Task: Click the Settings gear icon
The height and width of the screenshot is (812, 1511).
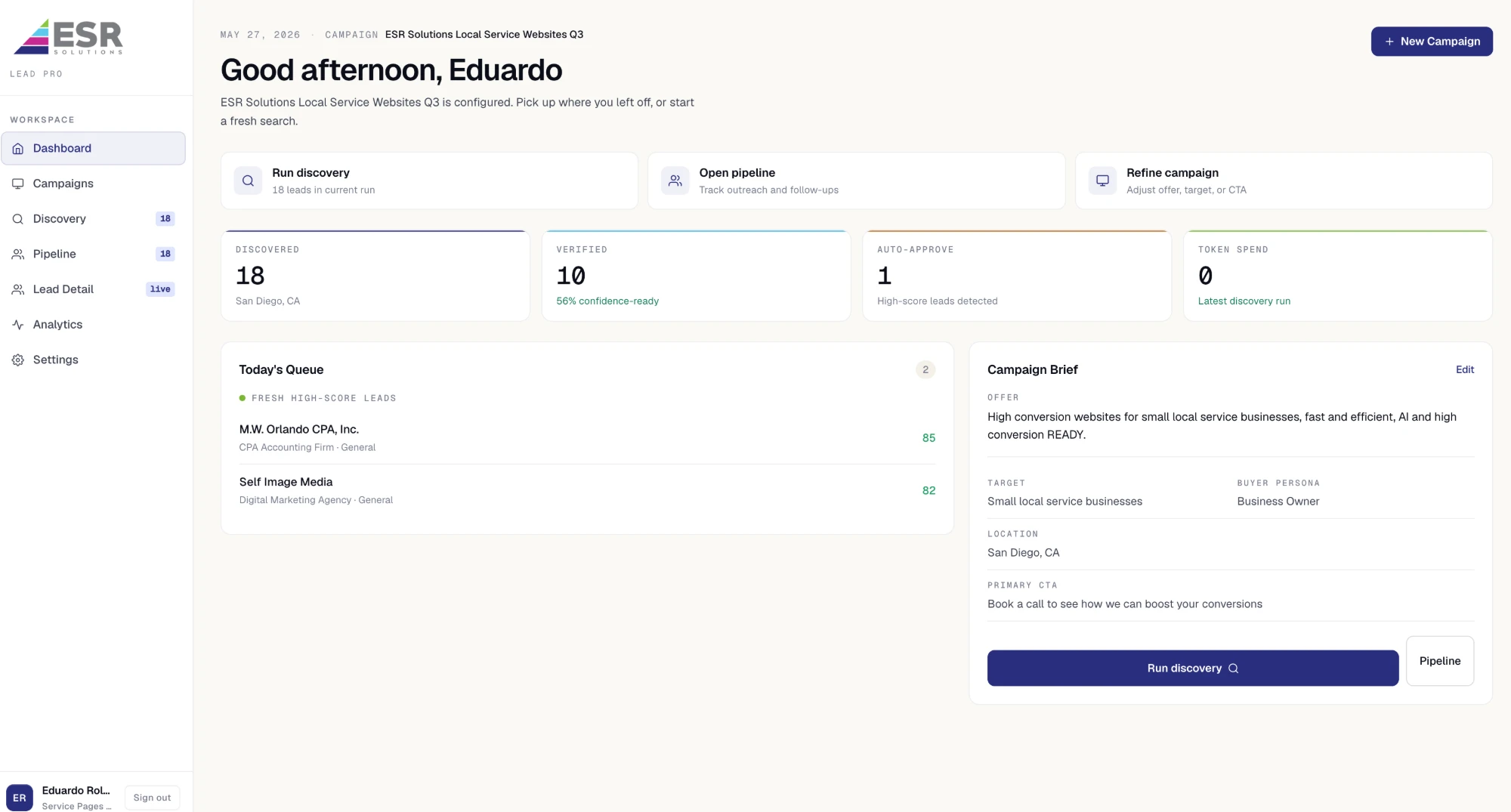Action: click(18, 360)
